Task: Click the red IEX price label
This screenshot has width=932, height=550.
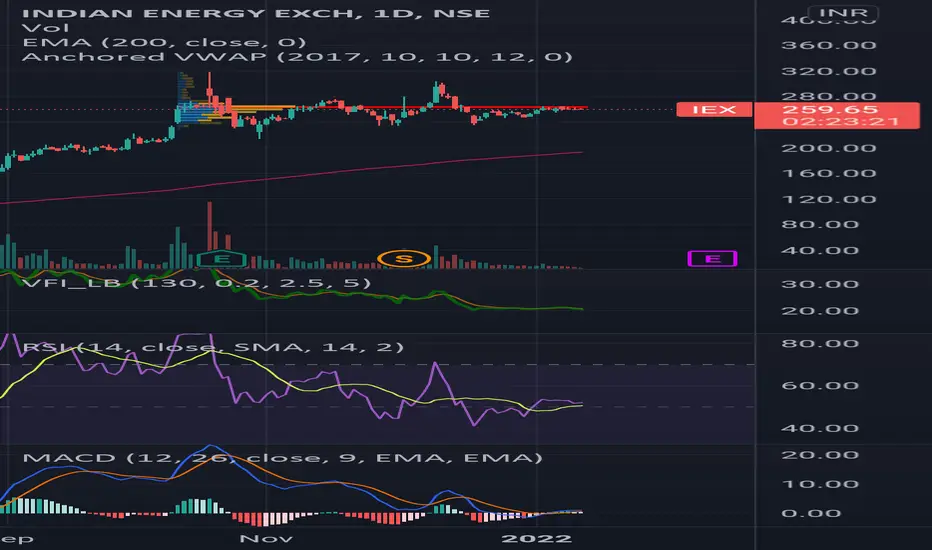Action: [714, 109]
